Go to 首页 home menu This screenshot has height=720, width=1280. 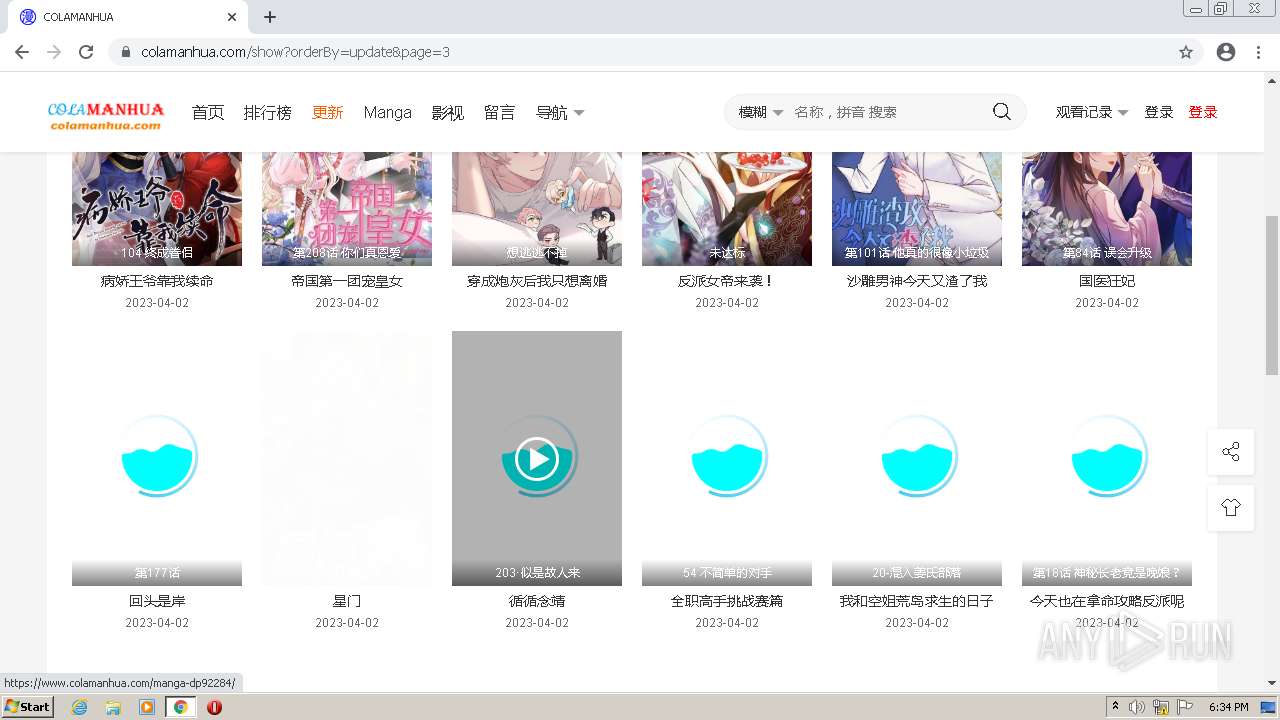pyautogui.click(x=208, y=113)
